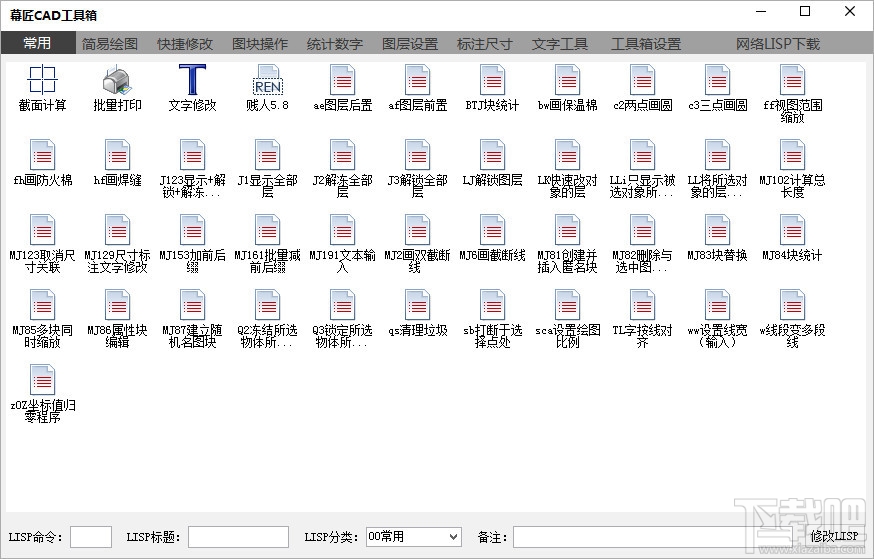Open the w线段变多段线 script icon
This screenshot has height=559, width=874.
coord(792,304)
